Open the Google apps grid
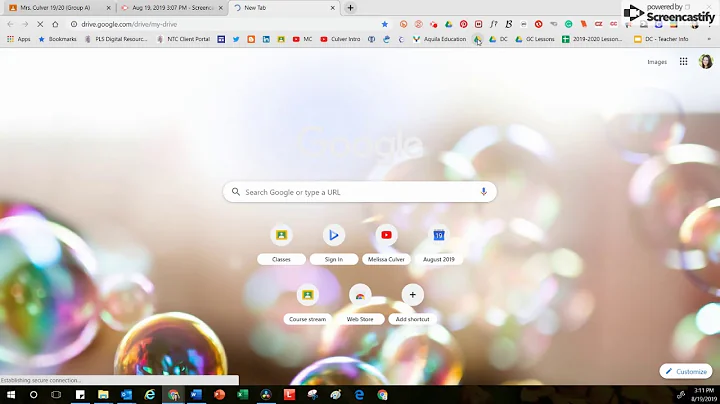 click(x=683, y=62)
